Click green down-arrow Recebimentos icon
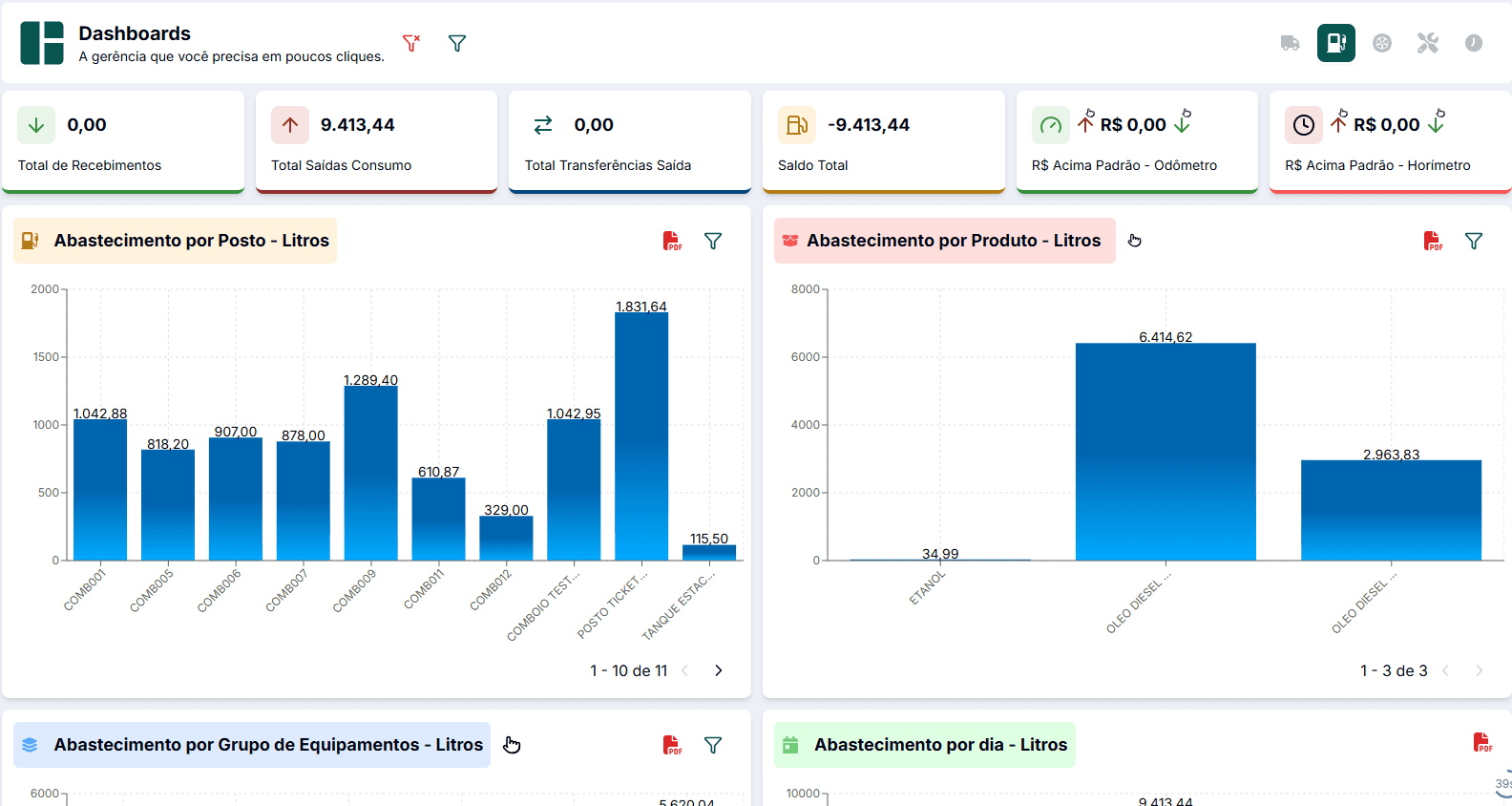1512x806 pixels. click(36, 125)
